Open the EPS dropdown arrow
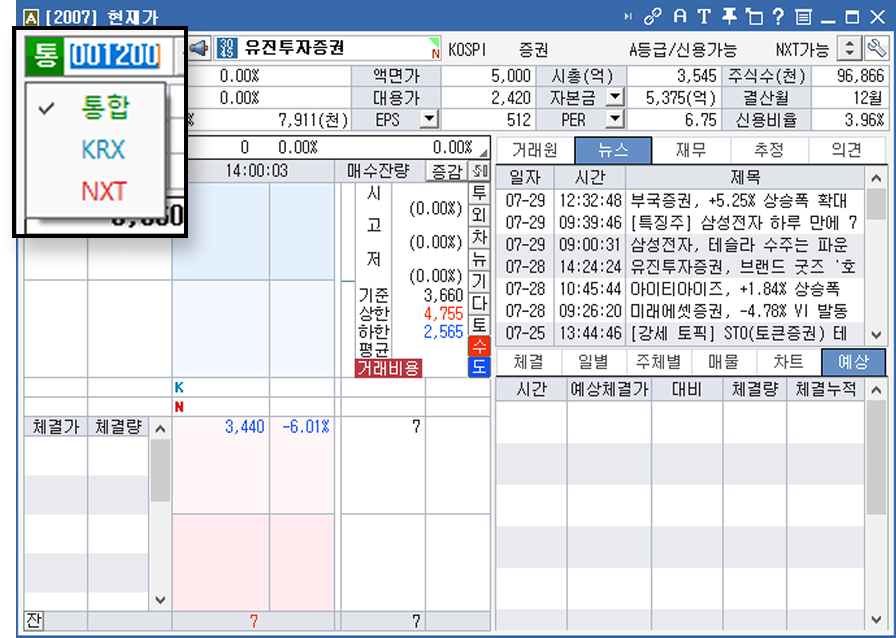Viewport: 896px width, 638px height. click(429, 120)
